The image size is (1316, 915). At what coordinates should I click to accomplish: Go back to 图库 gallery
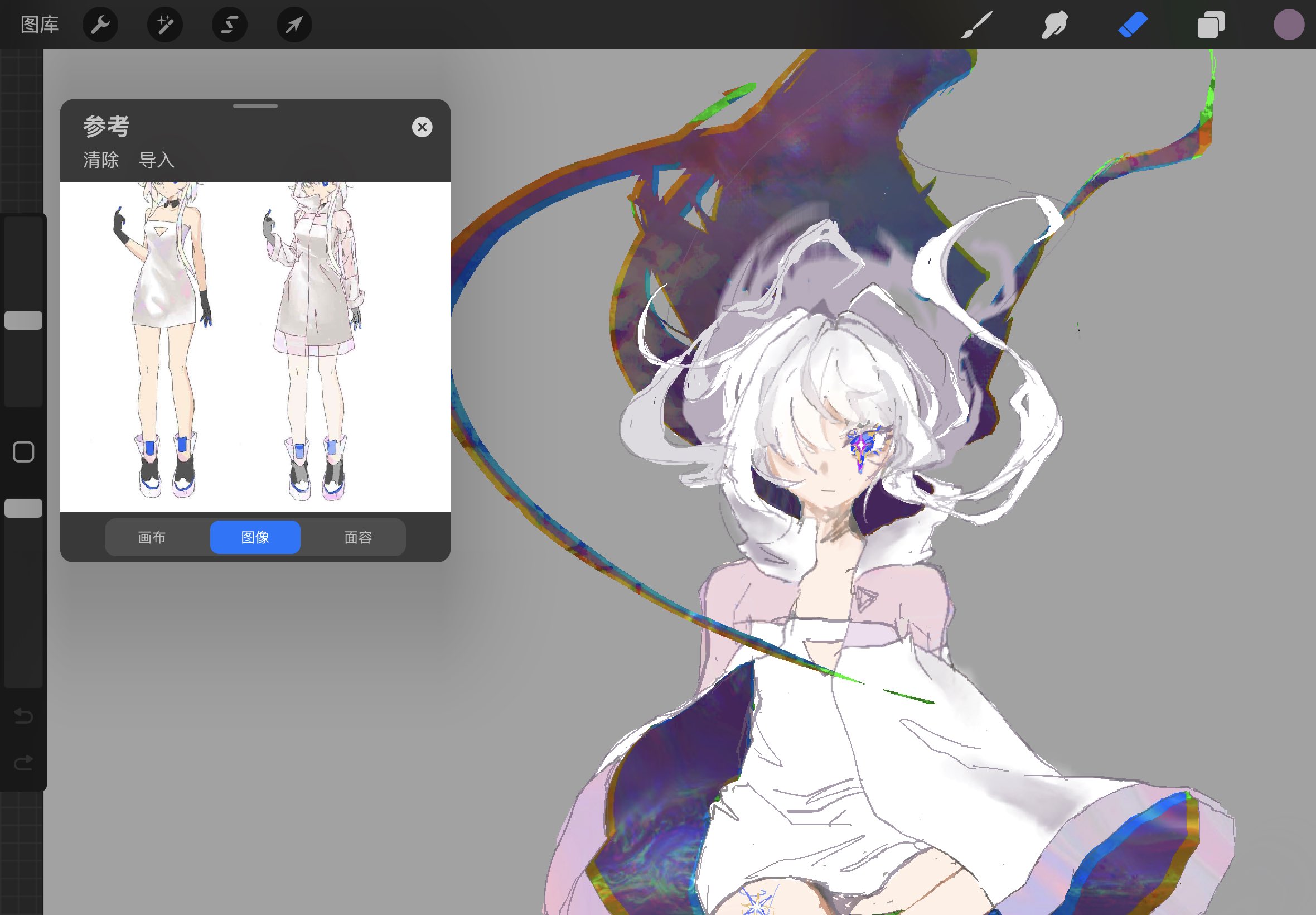tap(40, 25)
